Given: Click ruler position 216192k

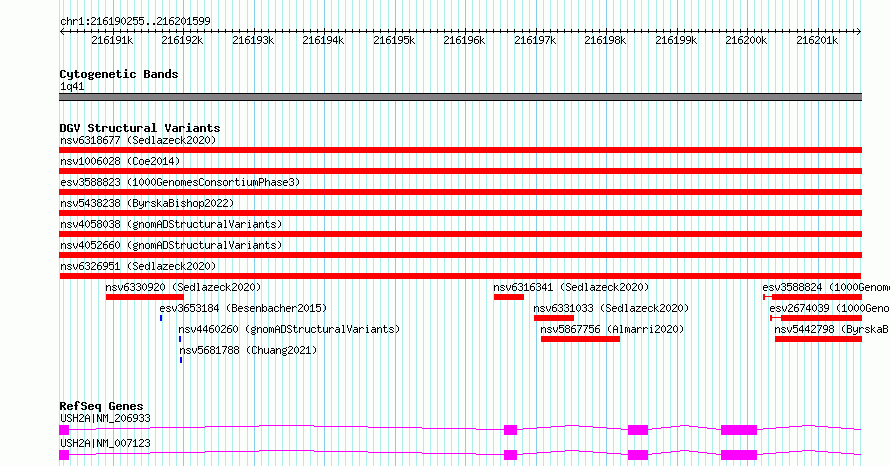Looking at the screenshot, I should (x=182, y=40).
